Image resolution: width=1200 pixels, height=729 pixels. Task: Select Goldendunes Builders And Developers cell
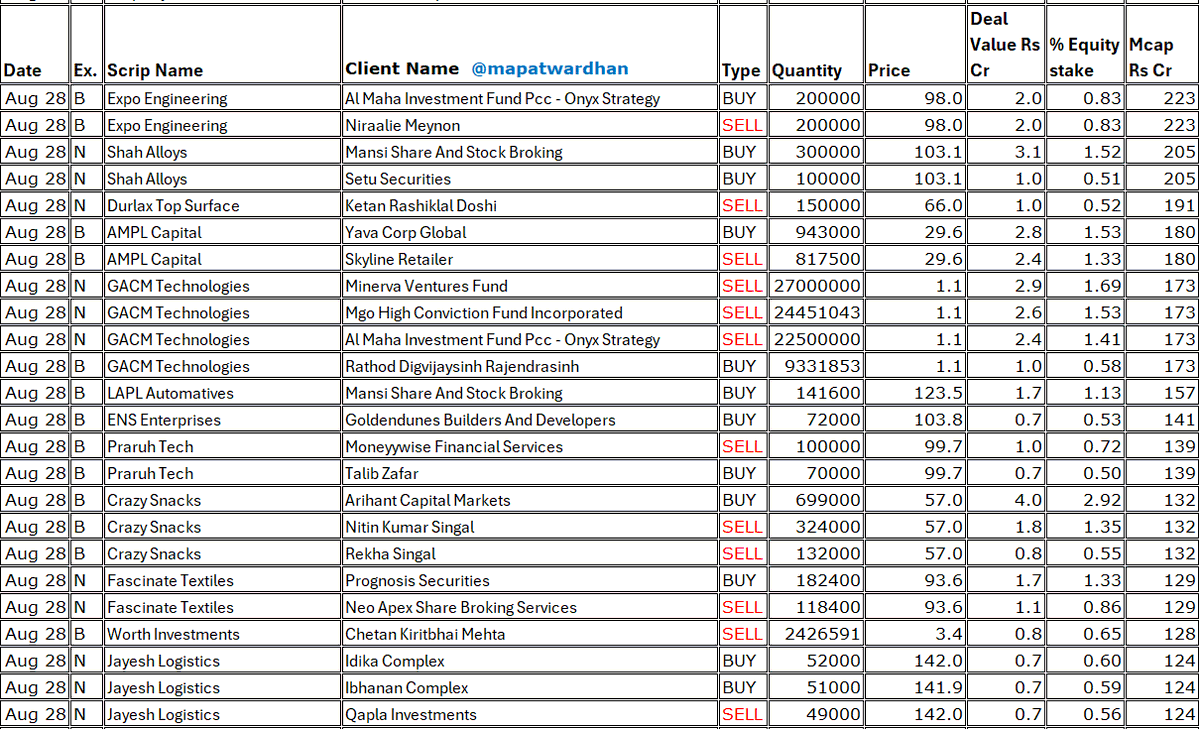(529, 420)
